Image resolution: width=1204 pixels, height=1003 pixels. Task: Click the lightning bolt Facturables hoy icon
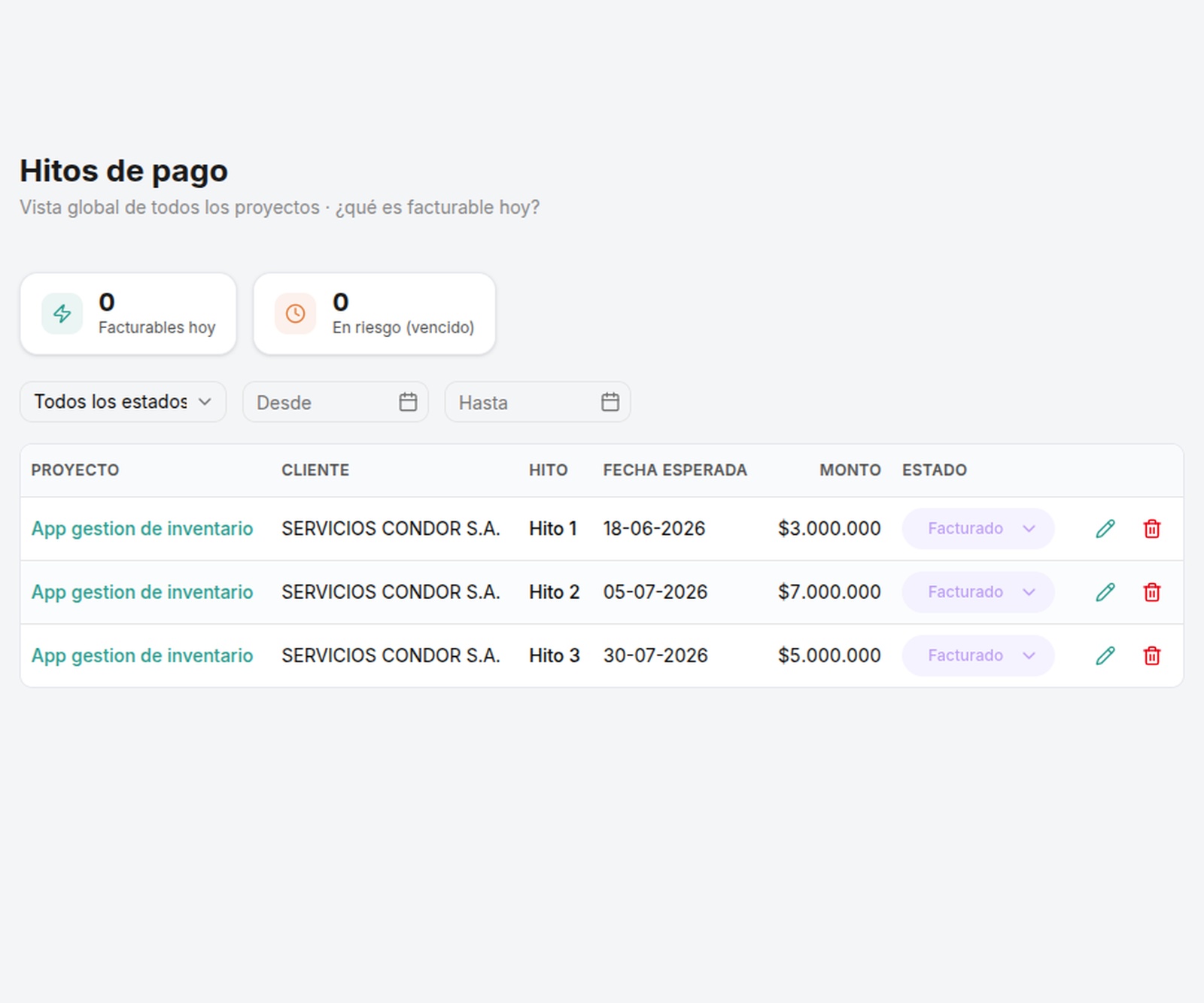tap(62, 313)
